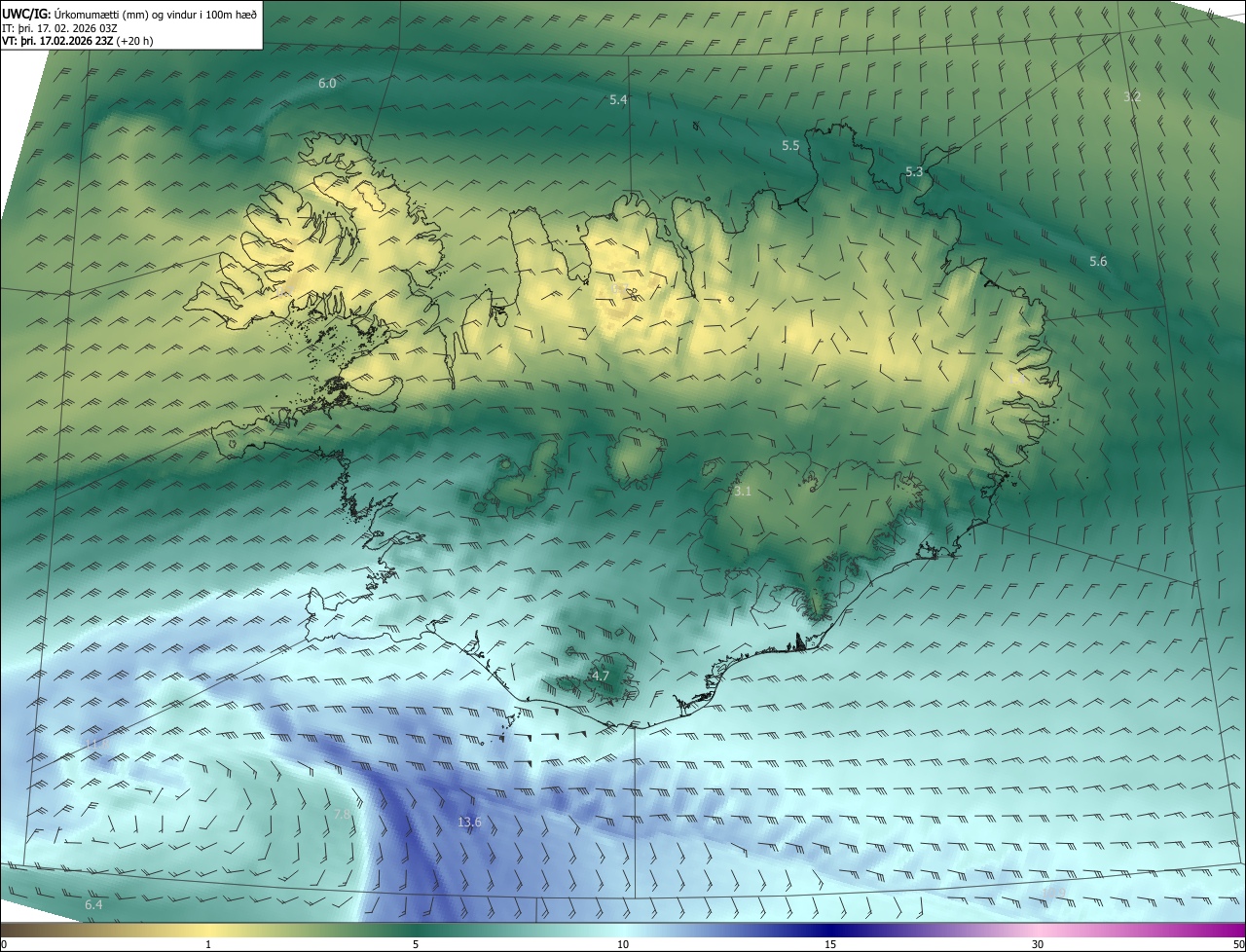The width and height of the screenshot is (1246, 952).
Task: Click the 5.3 value label on the map
Action: (914, 172)
